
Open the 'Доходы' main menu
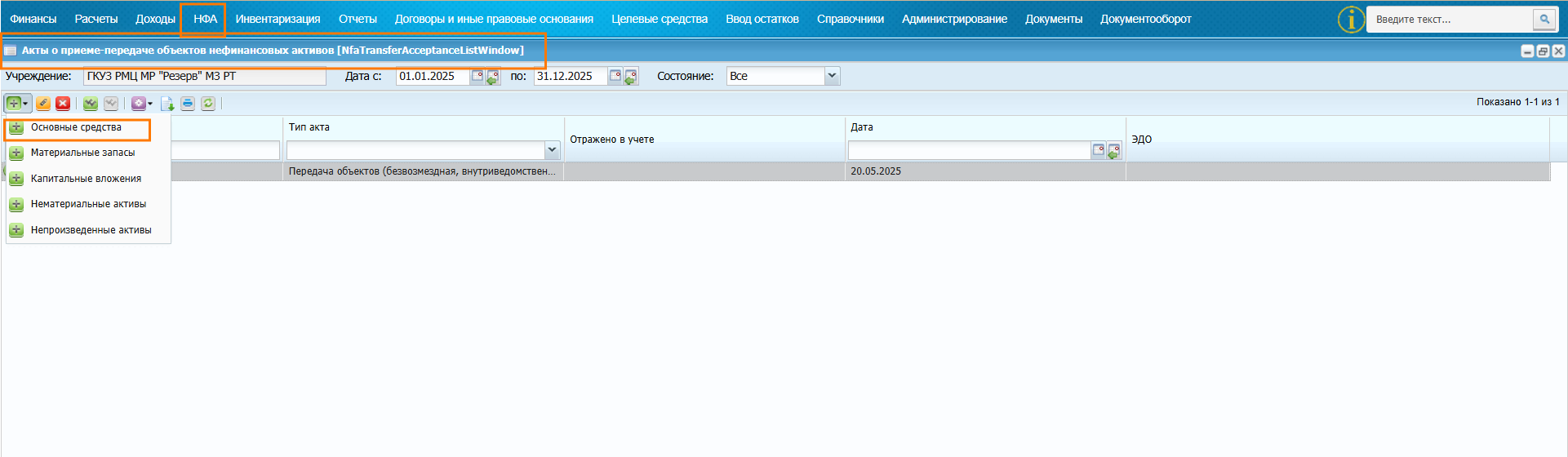[155, 19]
